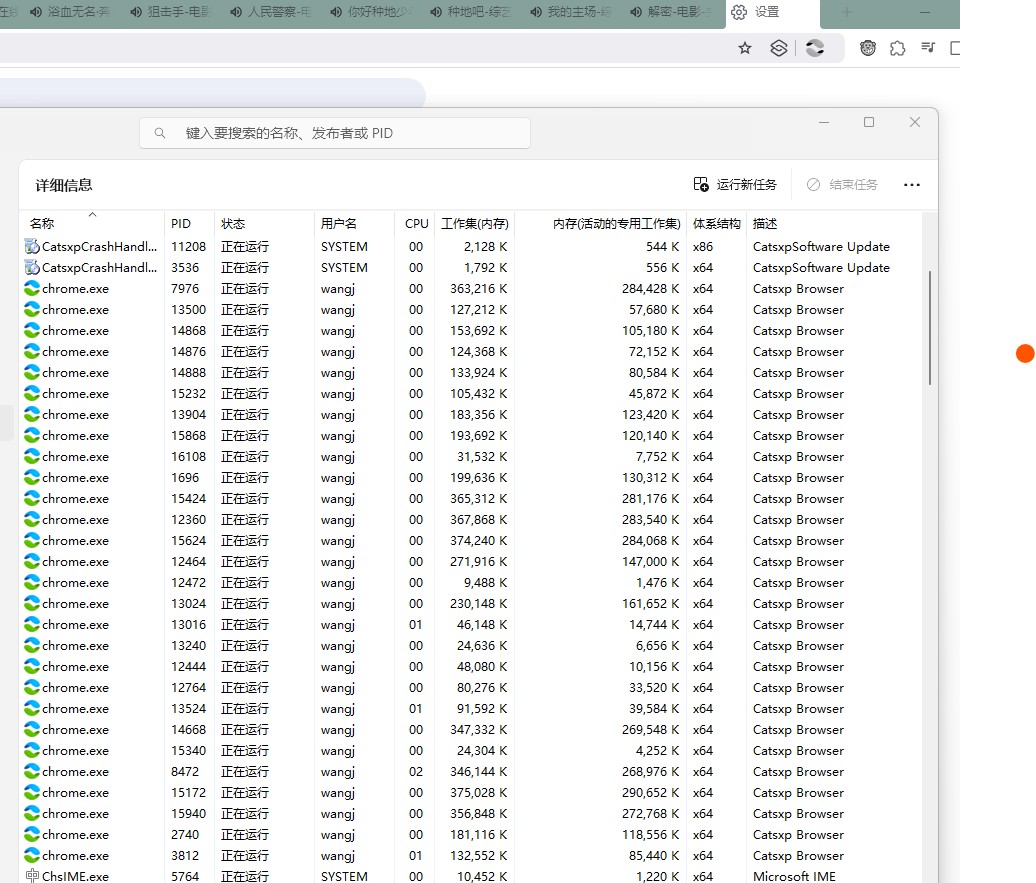Screen dimensions: 1036x883
Task: Toggle sort direction with the chevron above 名称
Action: [x=92, y=214]
